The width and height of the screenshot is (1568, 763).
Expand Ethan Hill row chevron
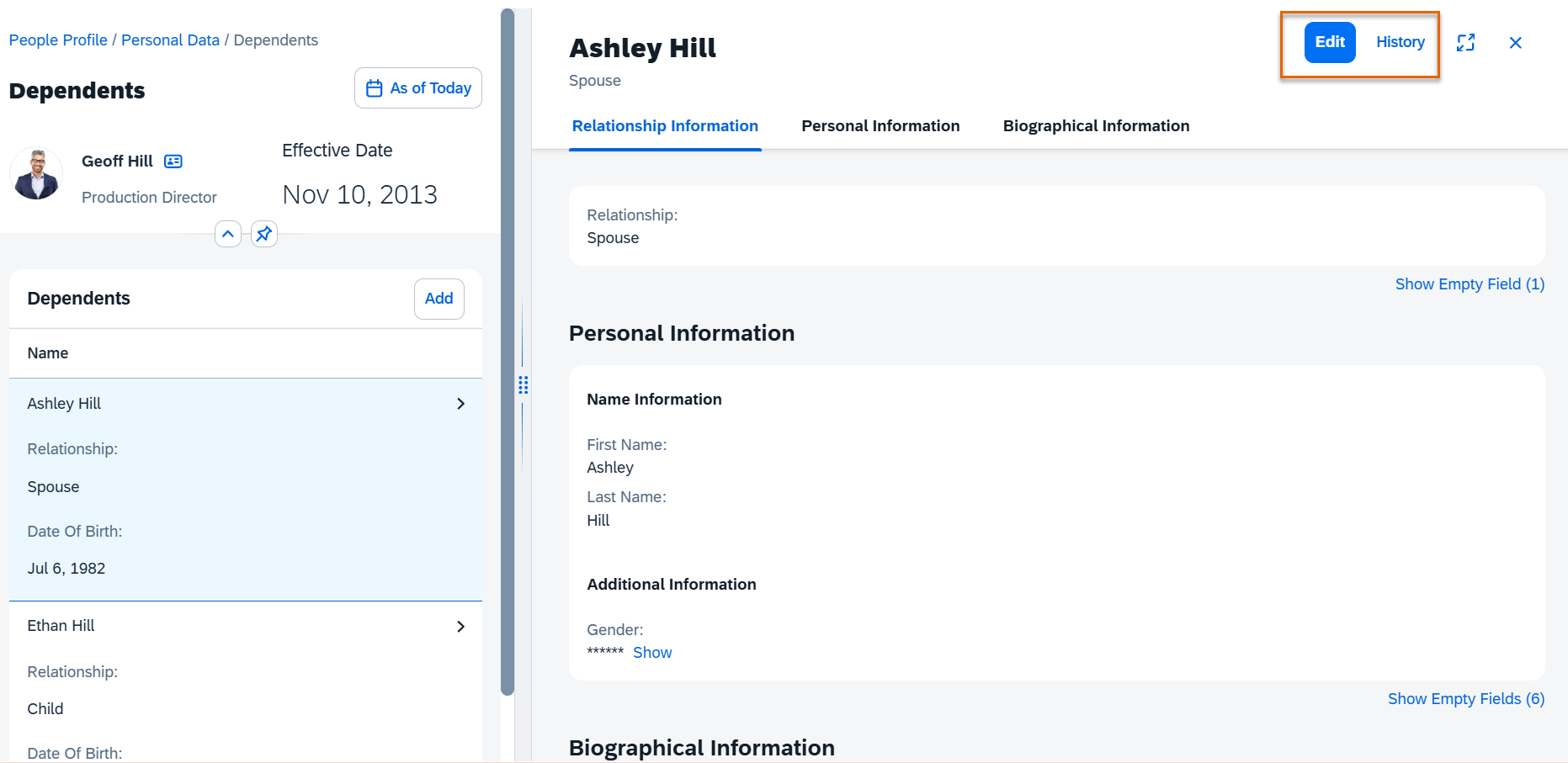pyautogui.click(x=460, y=627)
